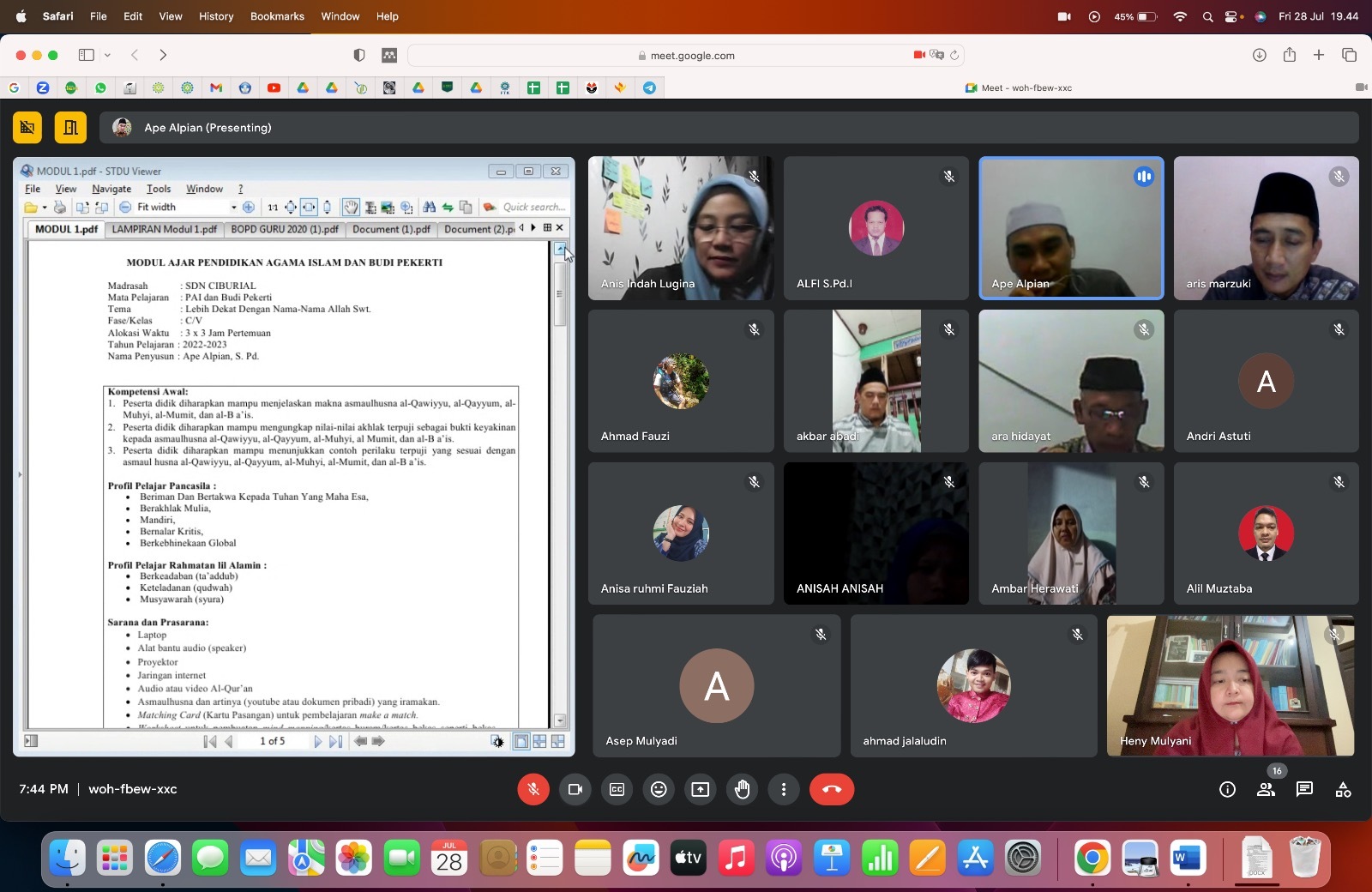Click the Safari sidebar toggle icon
The height and width of the screenshot is (892, 1372).
click(x=87, y=55)
